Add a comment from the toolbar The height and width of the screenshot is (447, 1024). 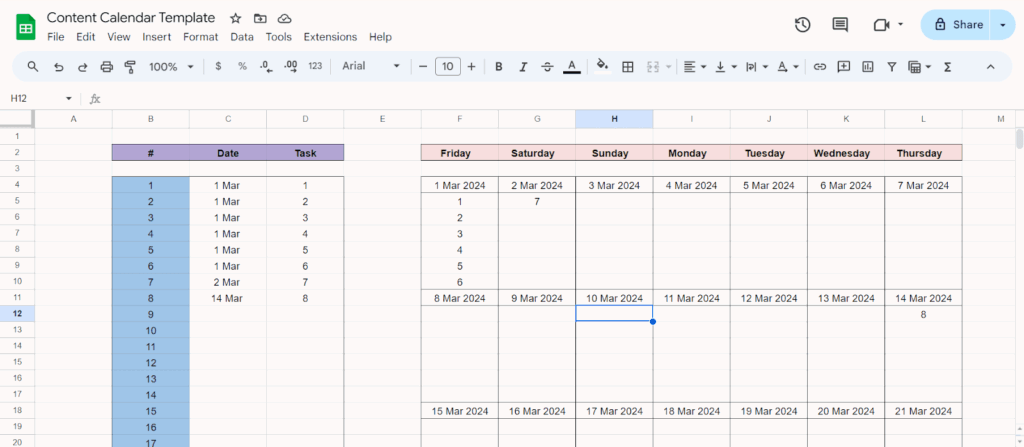coord(844,67)
